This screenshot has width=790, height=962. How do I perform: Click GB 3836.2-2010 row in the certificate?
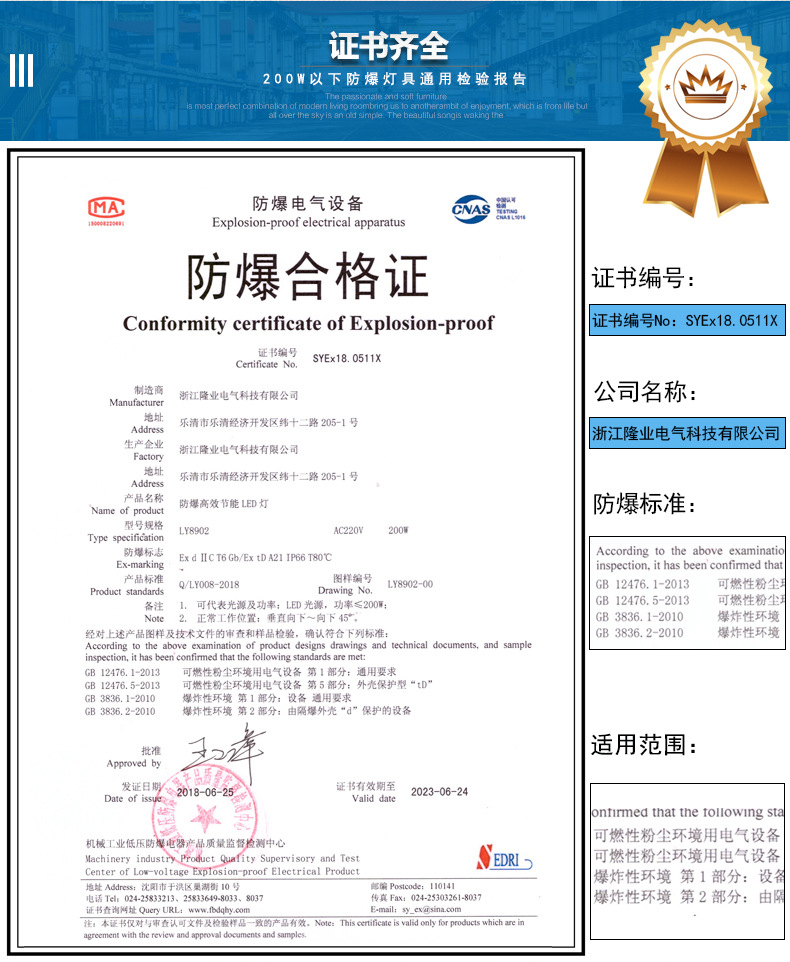pyautogui.click(x=248, y=711)
